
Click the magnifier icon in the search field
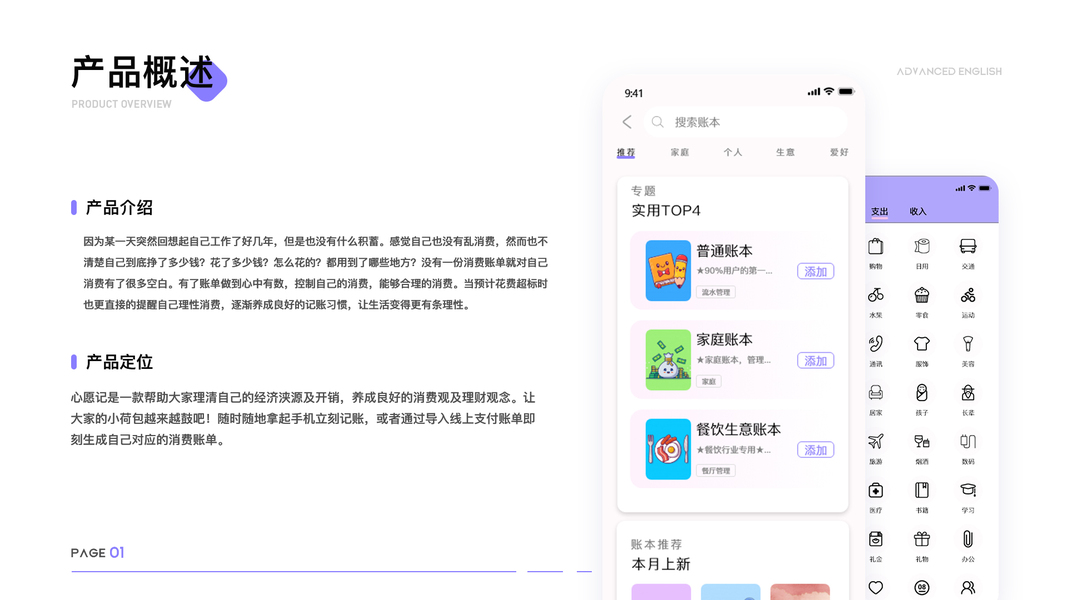tap(657, 122)
